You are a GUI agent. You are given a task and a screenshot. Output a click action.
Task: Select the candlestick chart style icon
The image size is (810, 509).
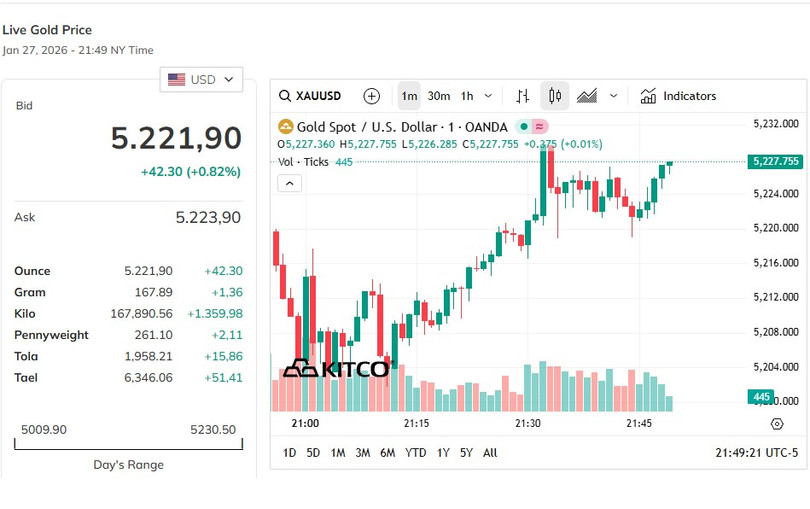pos(555,96)
